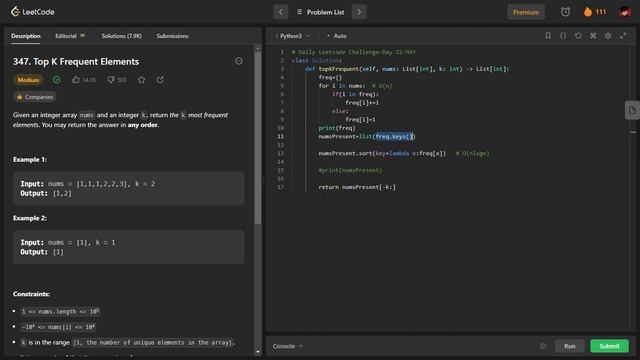Submit the solution
The image size is (640, 360).
(609, 346)
